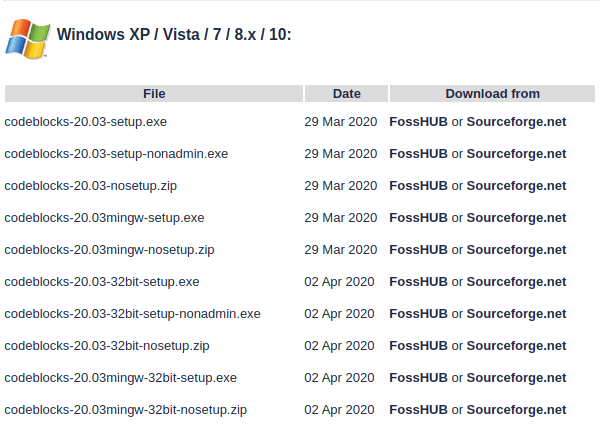Click the File column header
The image size is (600, 425).
coord(154,94)
